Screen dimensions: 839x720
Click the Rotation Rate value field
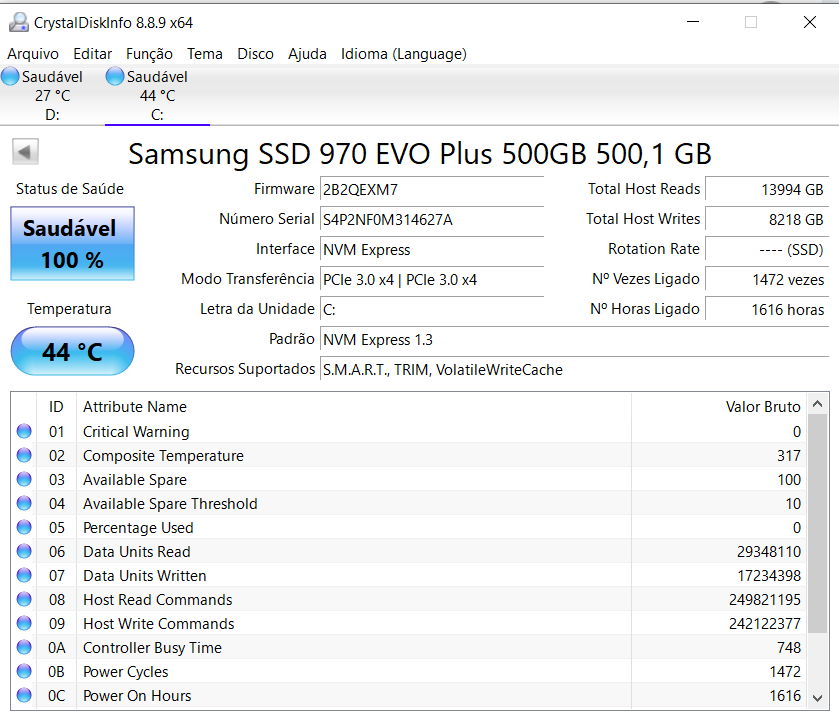767,250
